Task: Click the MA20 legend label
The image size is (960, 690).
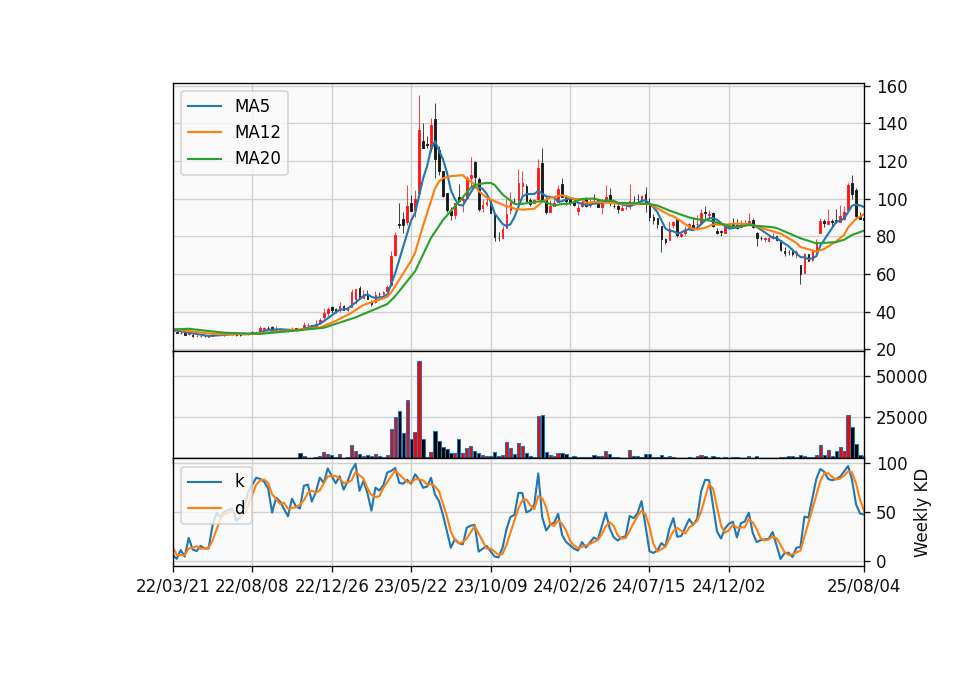Action: pos(257,159)
